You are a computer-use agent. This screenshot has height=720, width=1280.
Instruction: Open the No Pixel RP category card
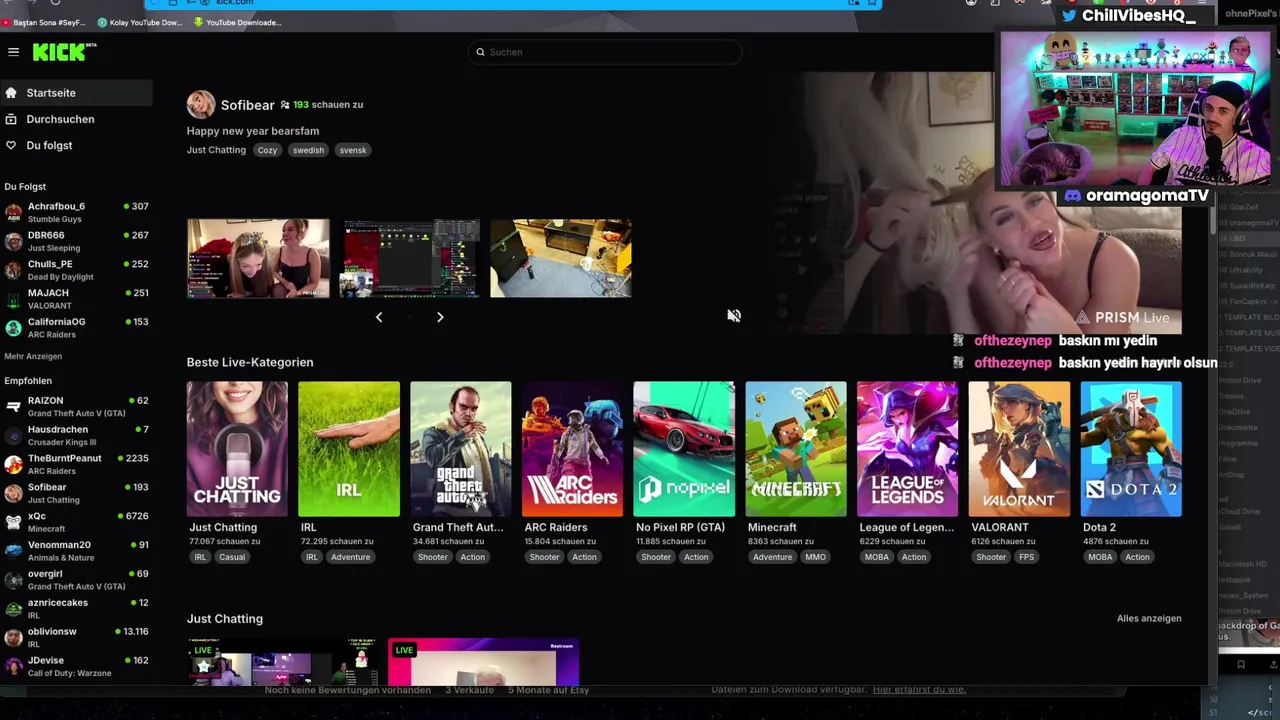(684, 449)
